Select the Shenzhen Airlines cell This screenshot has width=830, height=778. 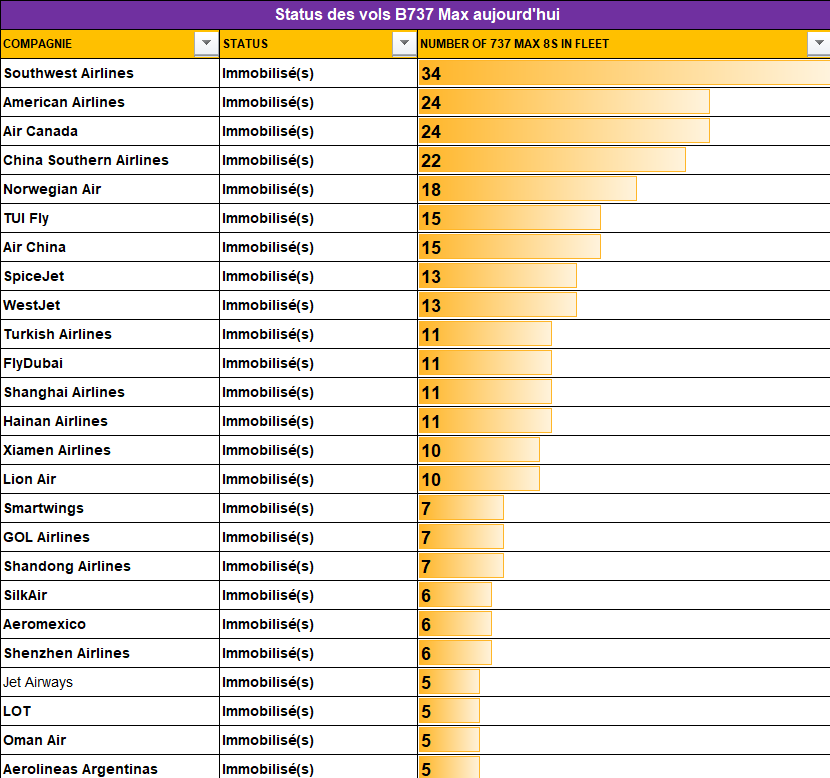coord(110,654)
